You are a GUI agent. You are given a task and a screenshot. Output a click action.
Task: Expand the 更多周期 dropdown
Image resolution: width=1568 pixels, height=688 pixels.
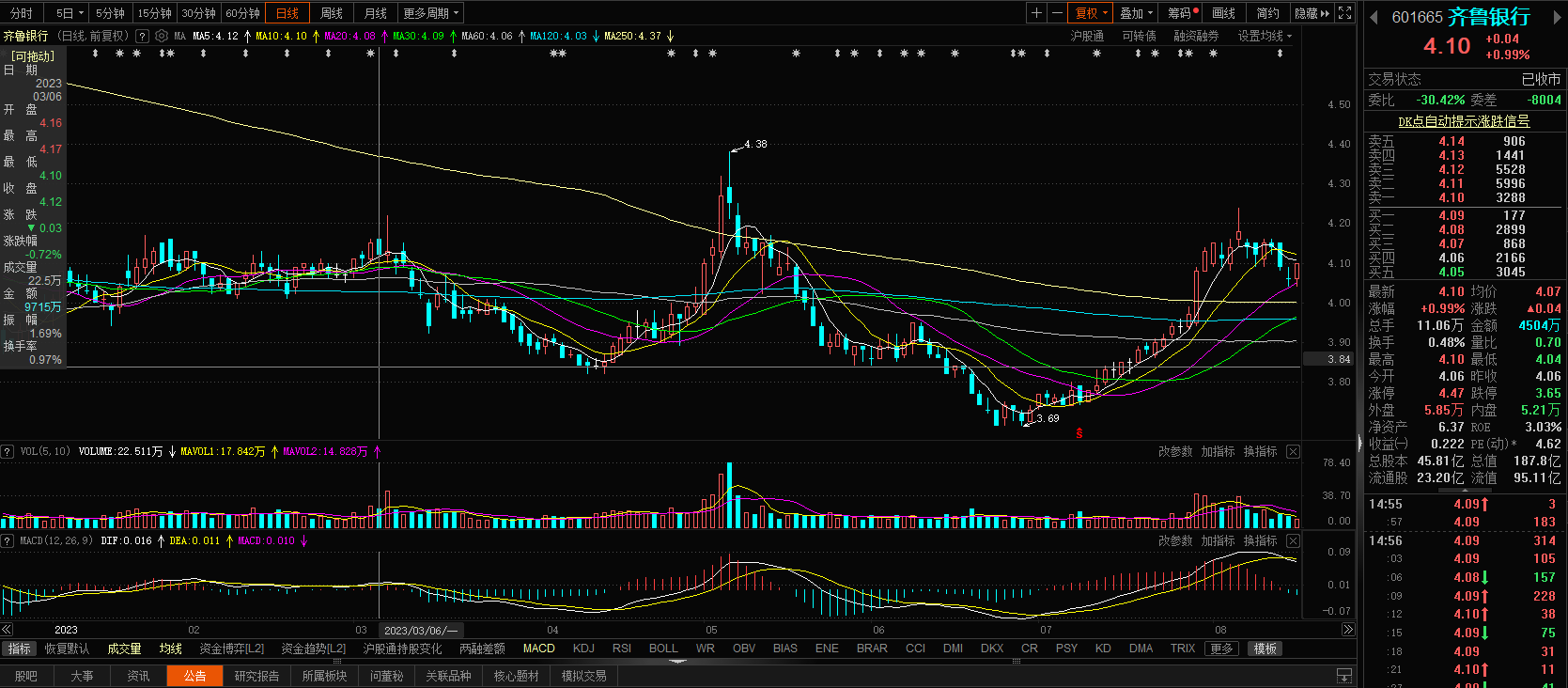click(x=430, y=13)
